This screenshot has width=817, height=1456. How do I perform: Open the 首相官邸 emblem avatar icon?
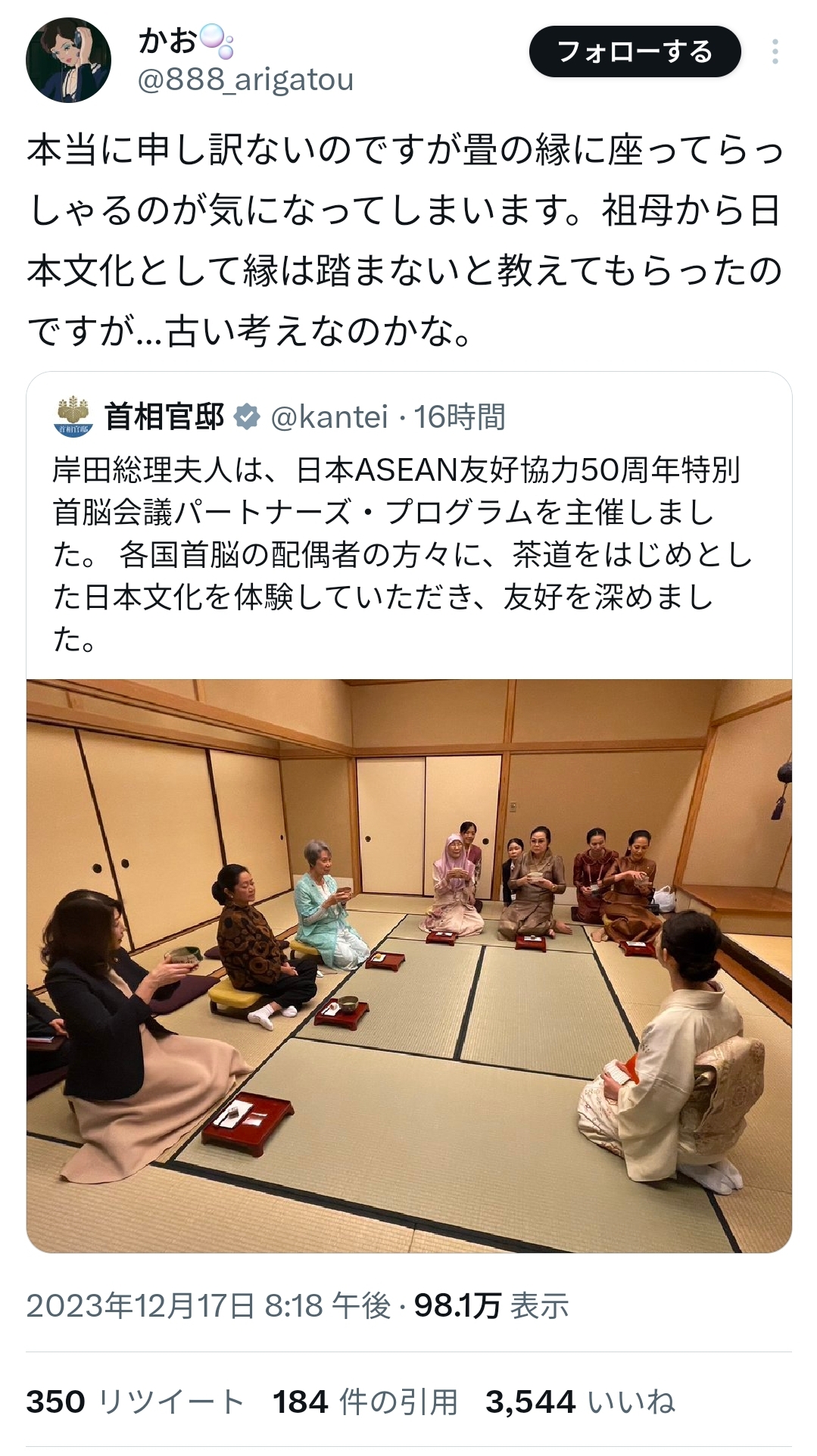pos(73,416)
